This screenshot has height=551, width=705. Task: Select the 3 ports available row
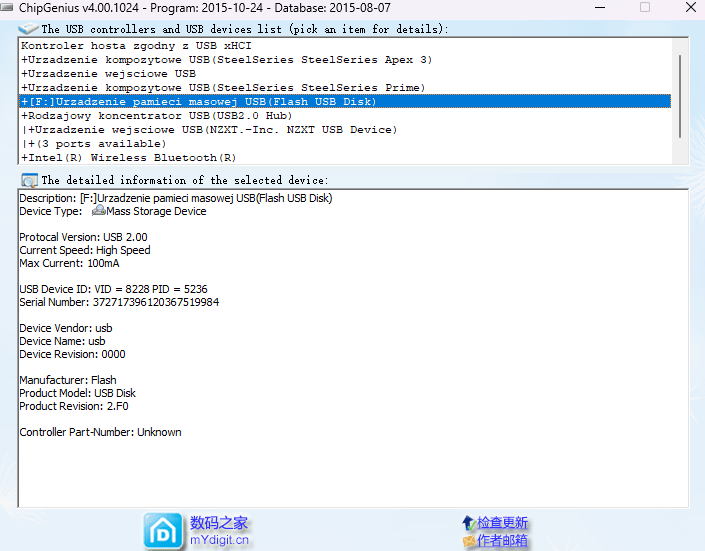(345, 143)
